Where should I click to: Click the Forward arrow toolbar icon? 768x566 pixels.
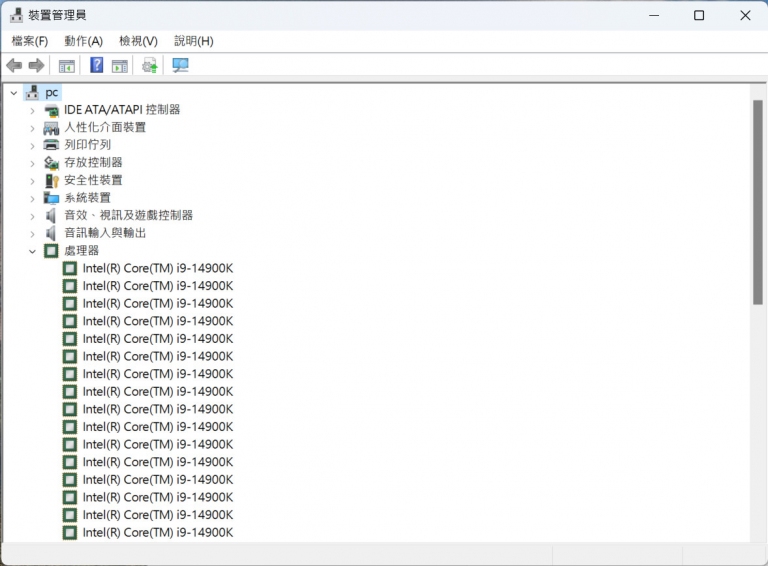37,65
